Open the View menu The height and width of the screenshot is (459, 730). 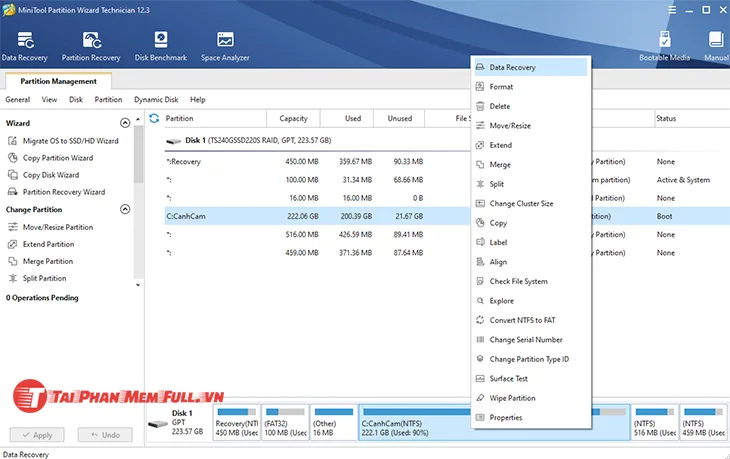(49, 100)
